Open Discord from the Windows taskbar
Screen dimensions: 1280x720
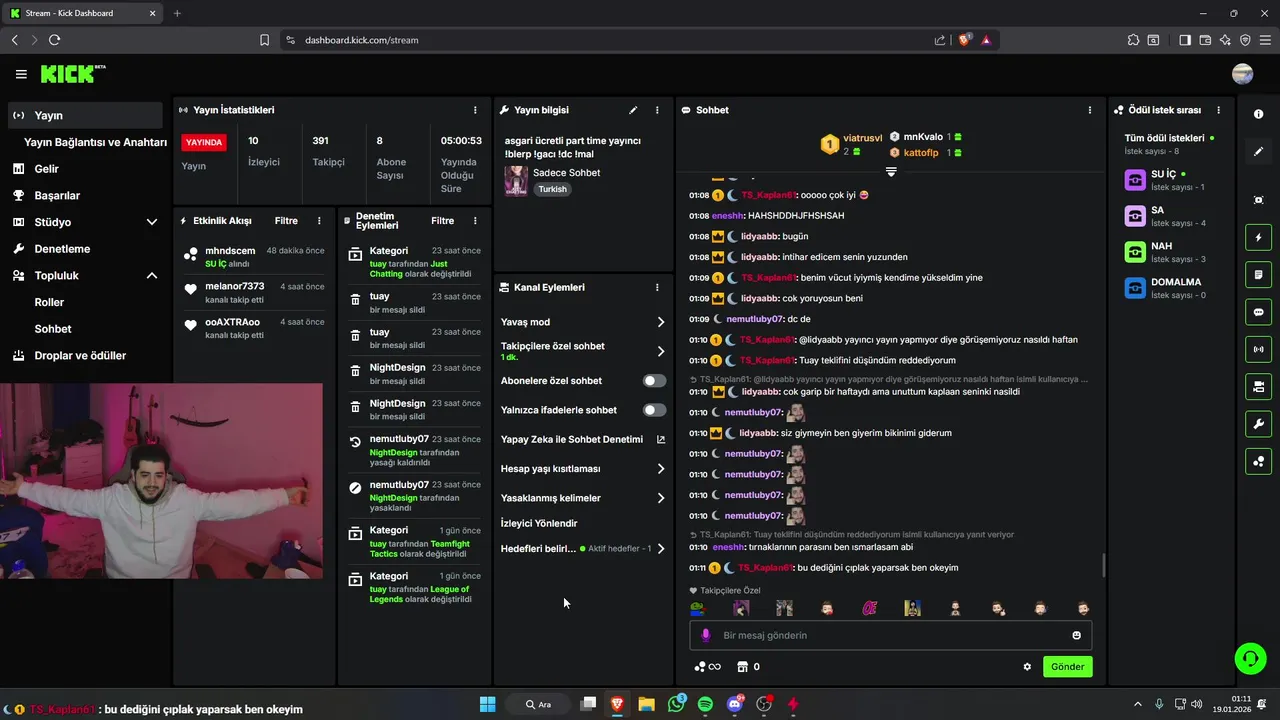tap(735, 704)
